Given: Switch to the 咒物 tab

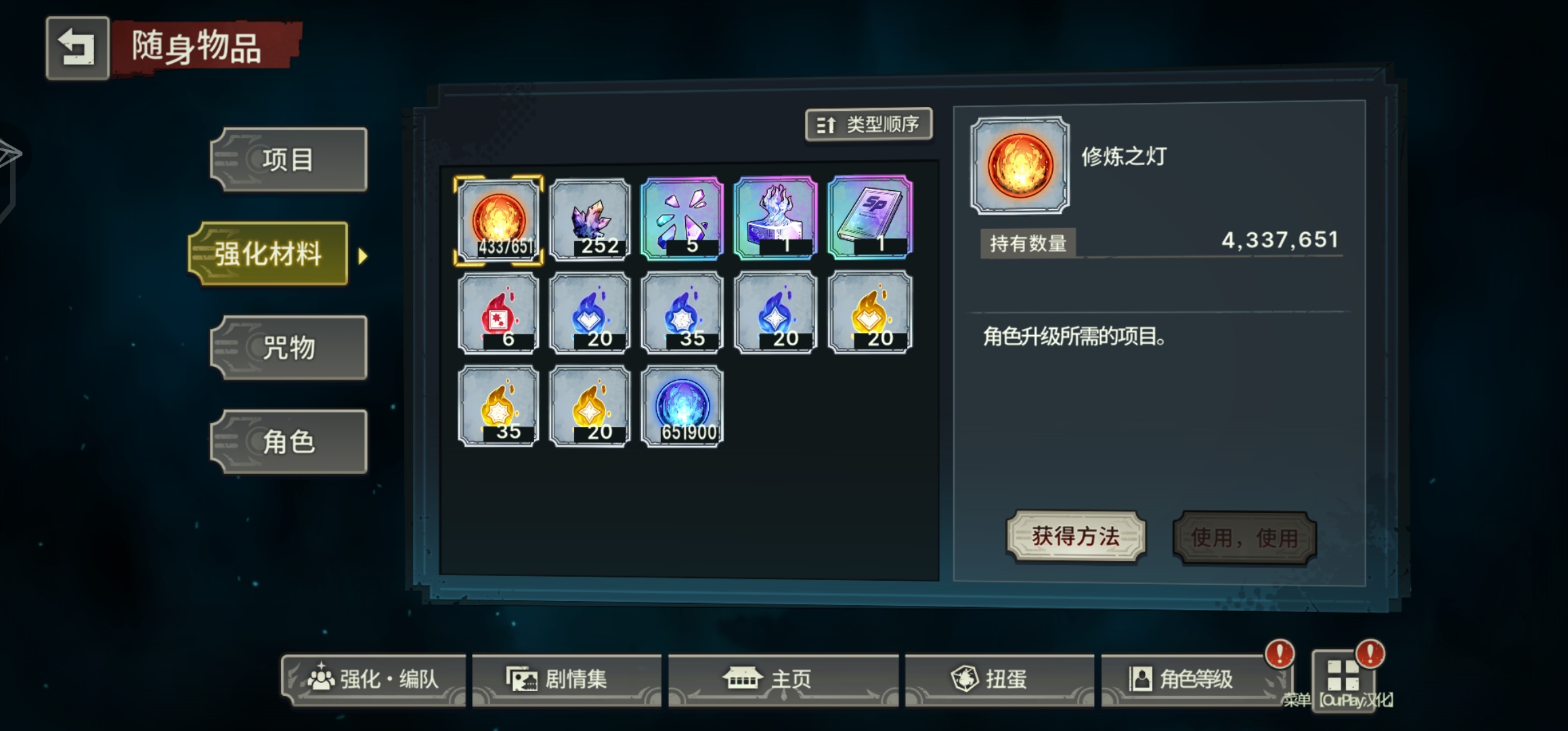Looking at the screenshot, I should [x=288, y=348].
